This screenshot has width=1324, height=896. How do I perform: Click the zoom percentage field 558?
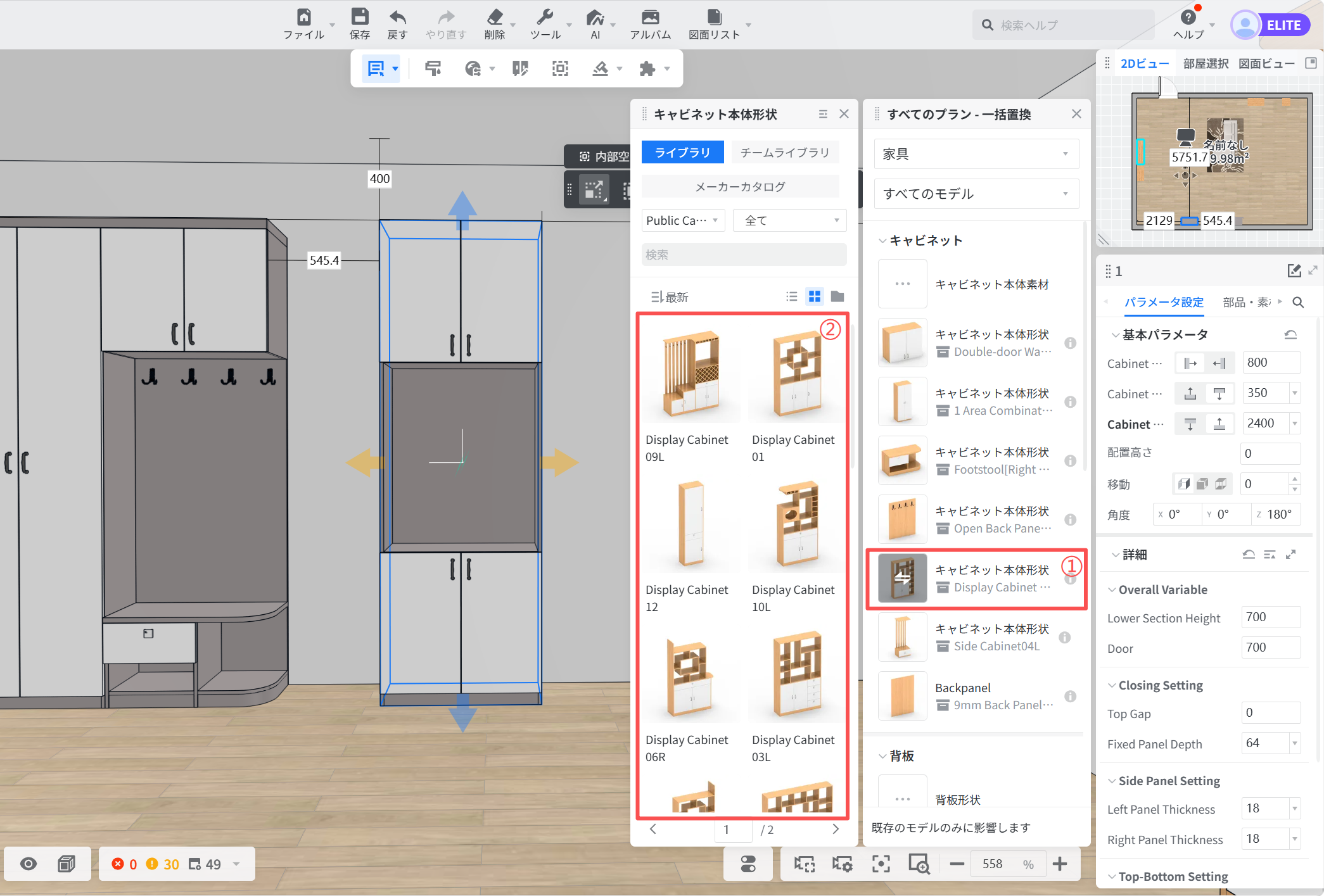tap(993, 864)
